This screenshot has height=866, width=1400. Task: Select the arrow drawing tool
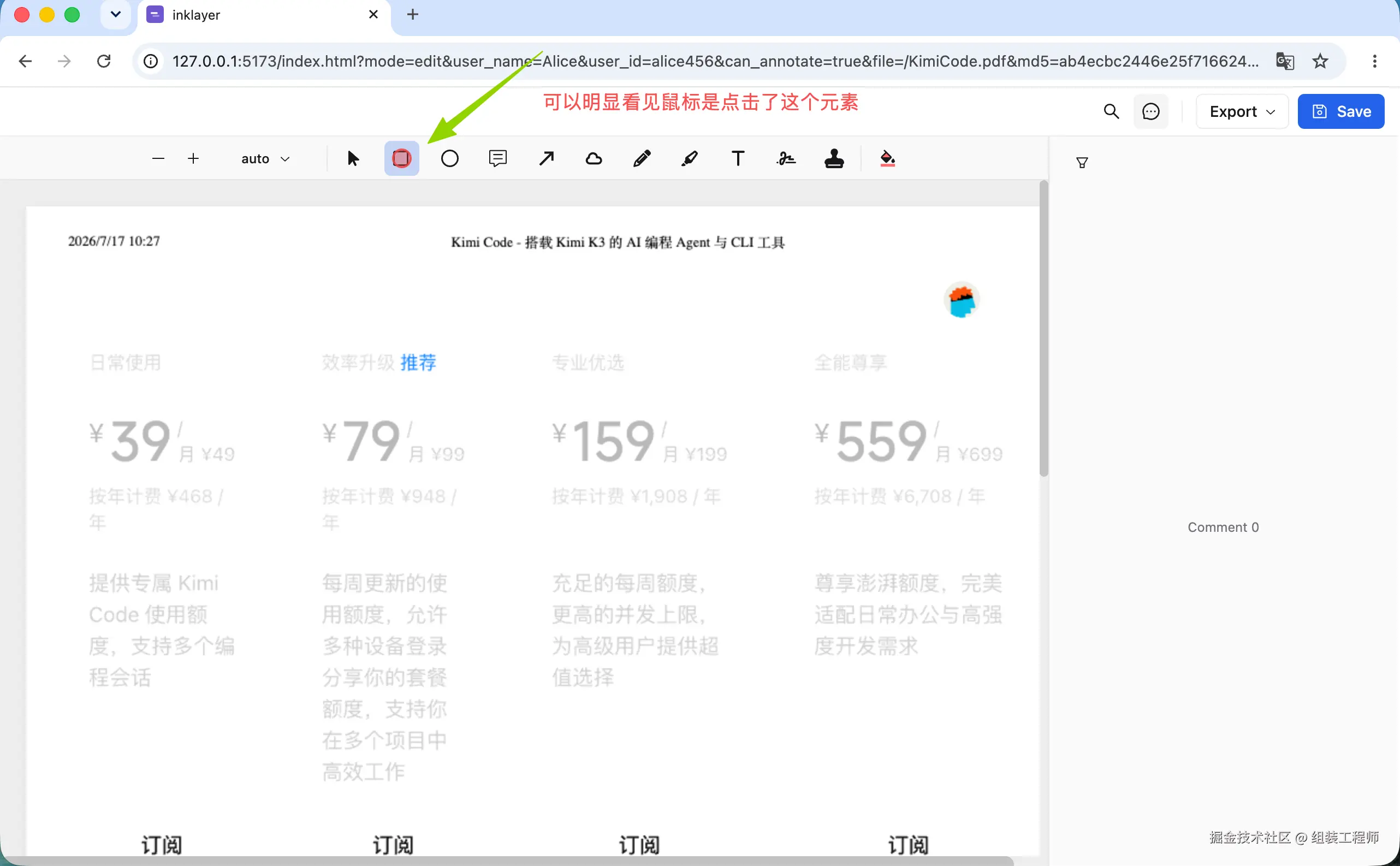point(546,159)
